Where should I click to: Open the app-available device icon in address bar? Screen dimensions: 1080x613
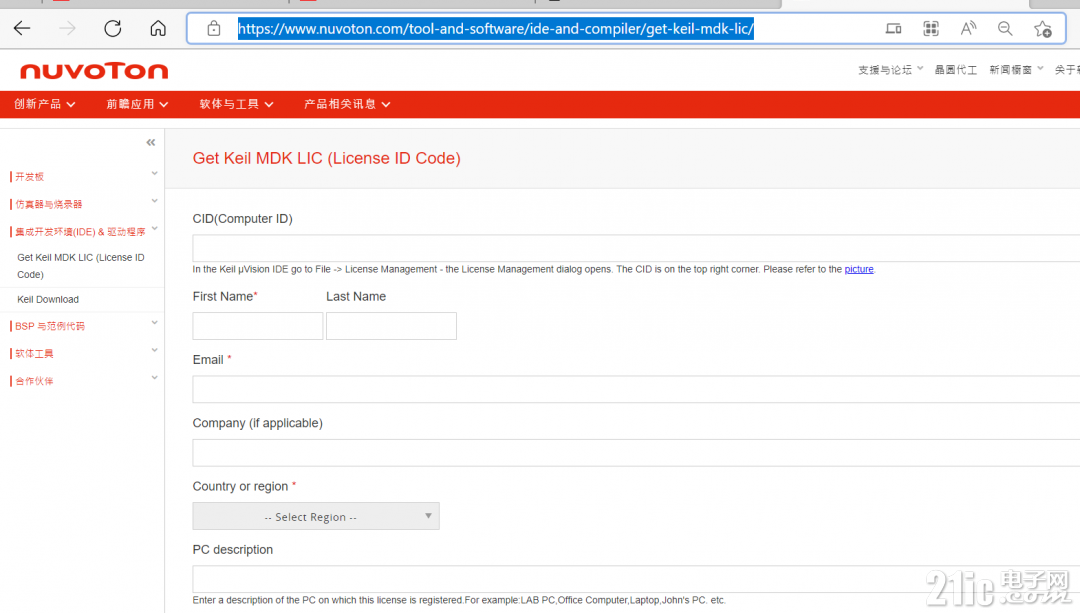893,29
